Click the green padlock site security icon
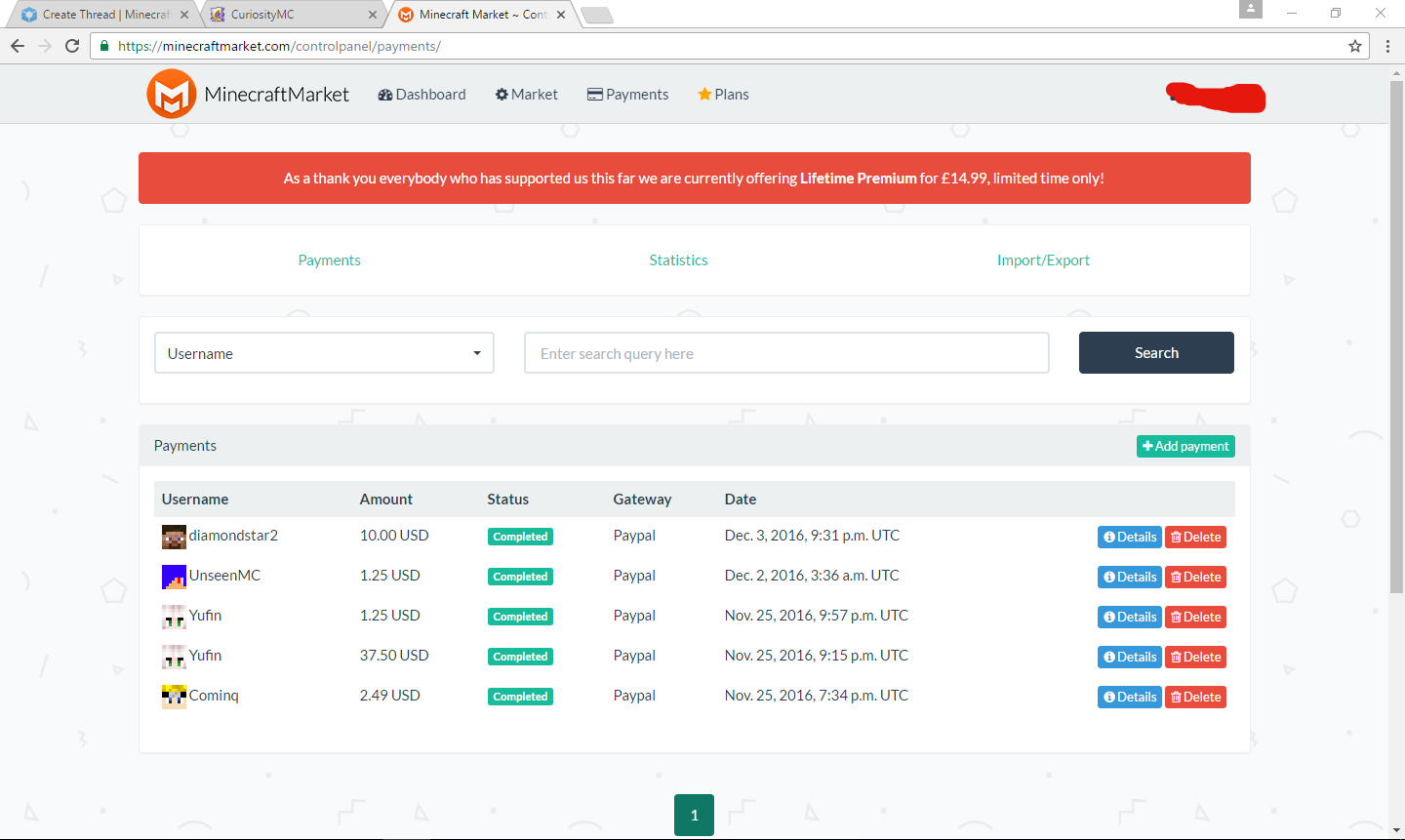The height and width of the screenshot is (840, 1405). [105, 46]
